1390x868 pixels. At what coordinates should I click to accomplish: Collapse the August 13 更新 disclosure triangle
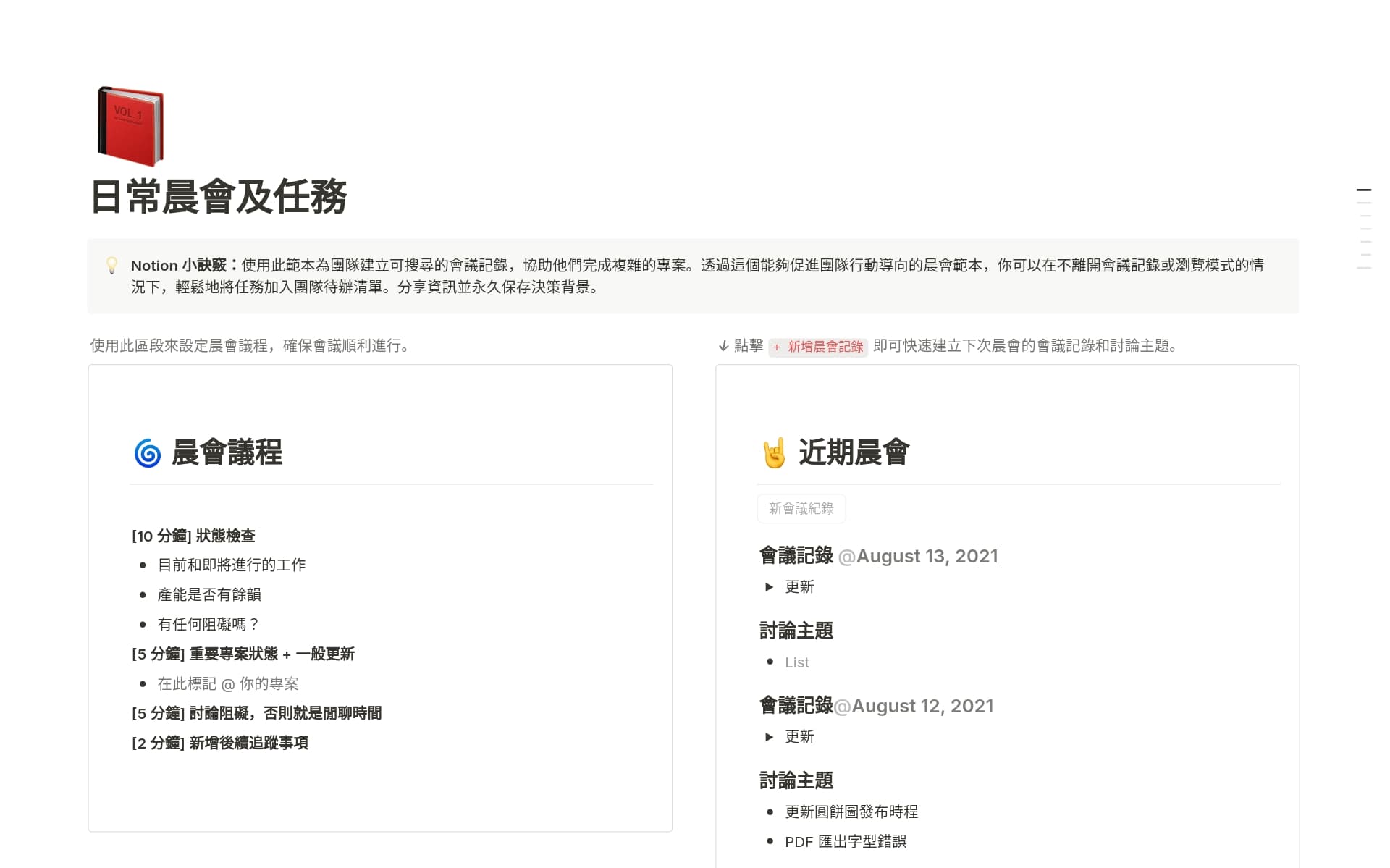[769, 587]
